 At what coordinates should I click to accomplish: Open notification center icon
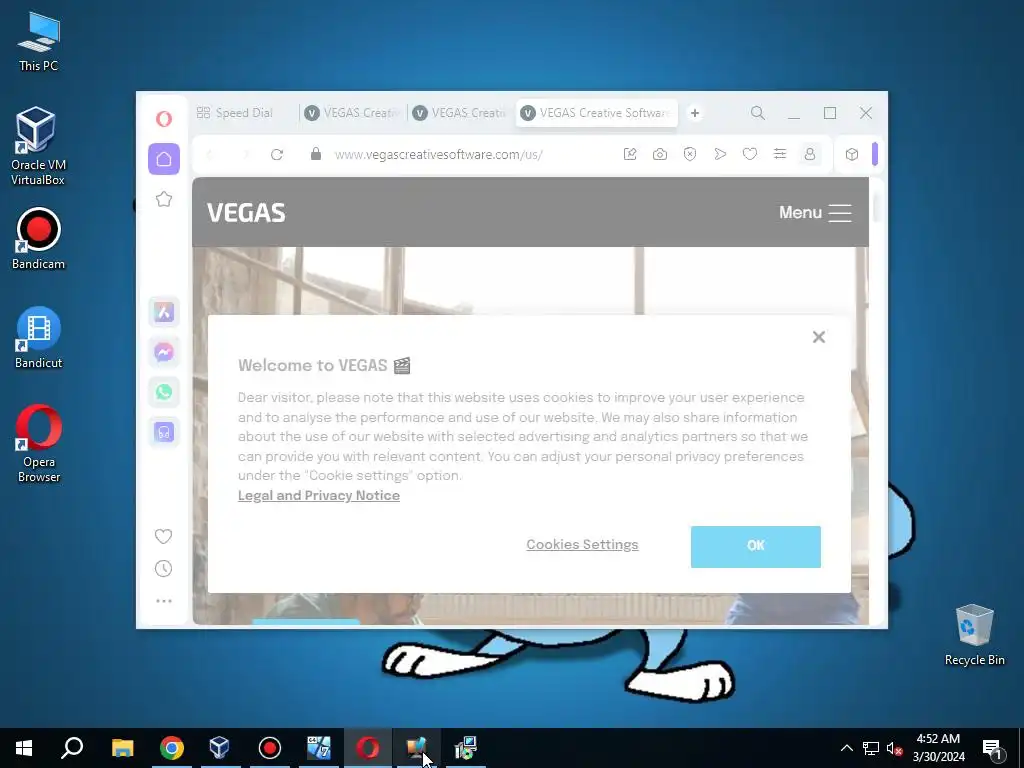[x=993, y=748]
